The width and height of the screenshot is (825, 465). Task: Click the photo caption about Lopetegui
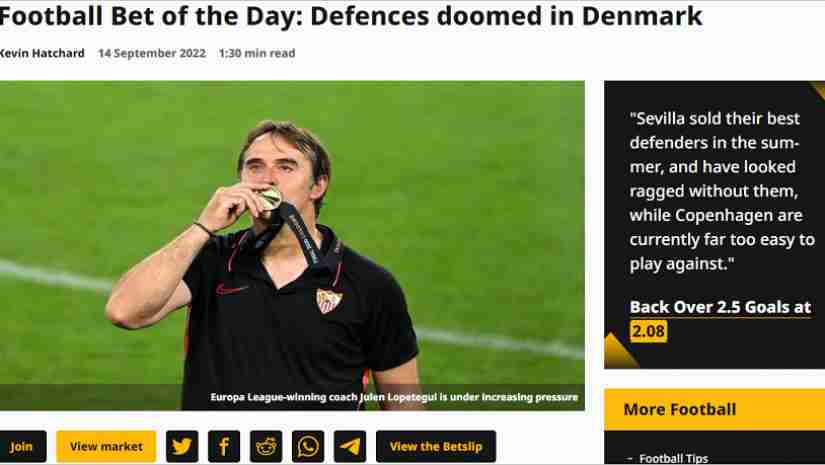(x=394, y=397)
